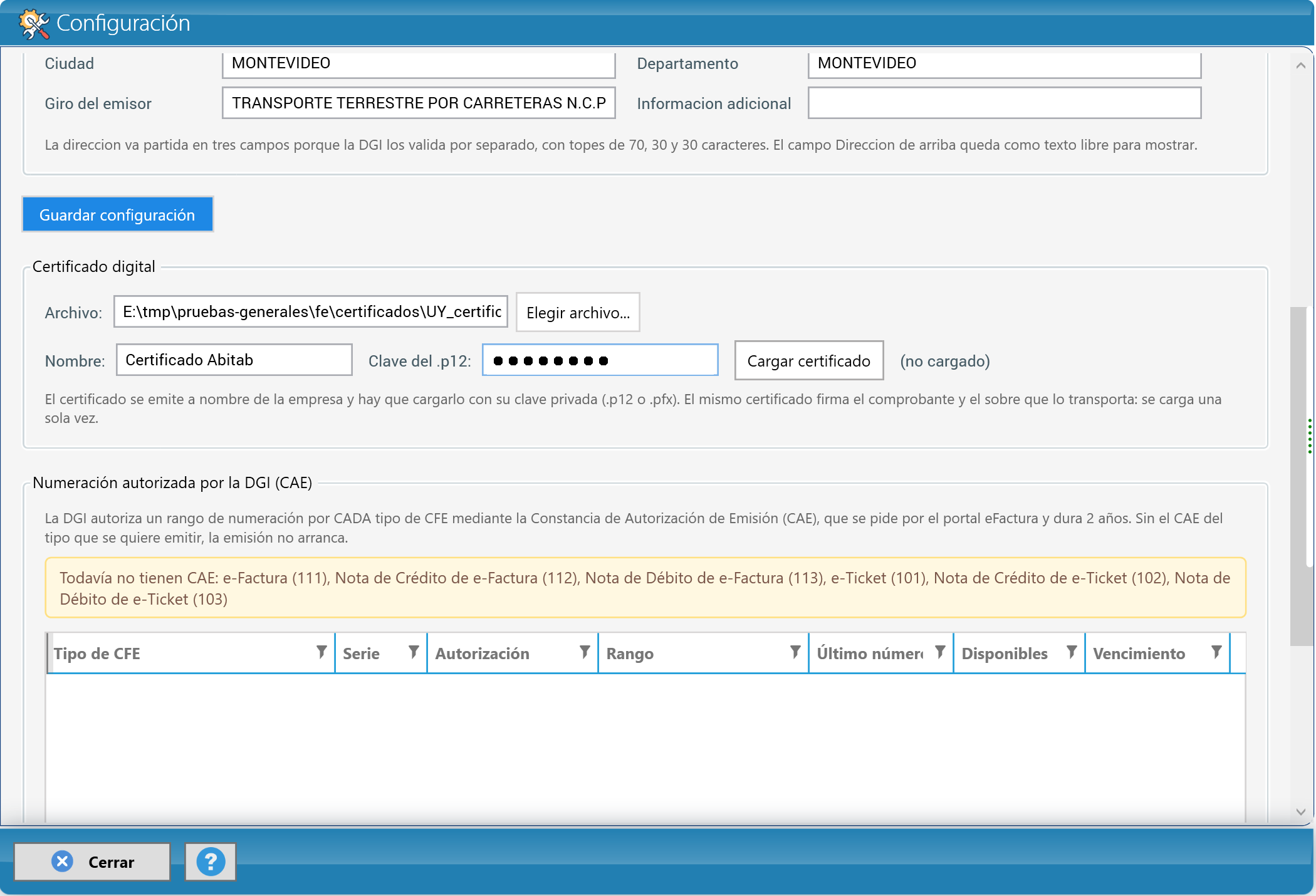Open the Serie column filter icon

click(x=414, y=652)
